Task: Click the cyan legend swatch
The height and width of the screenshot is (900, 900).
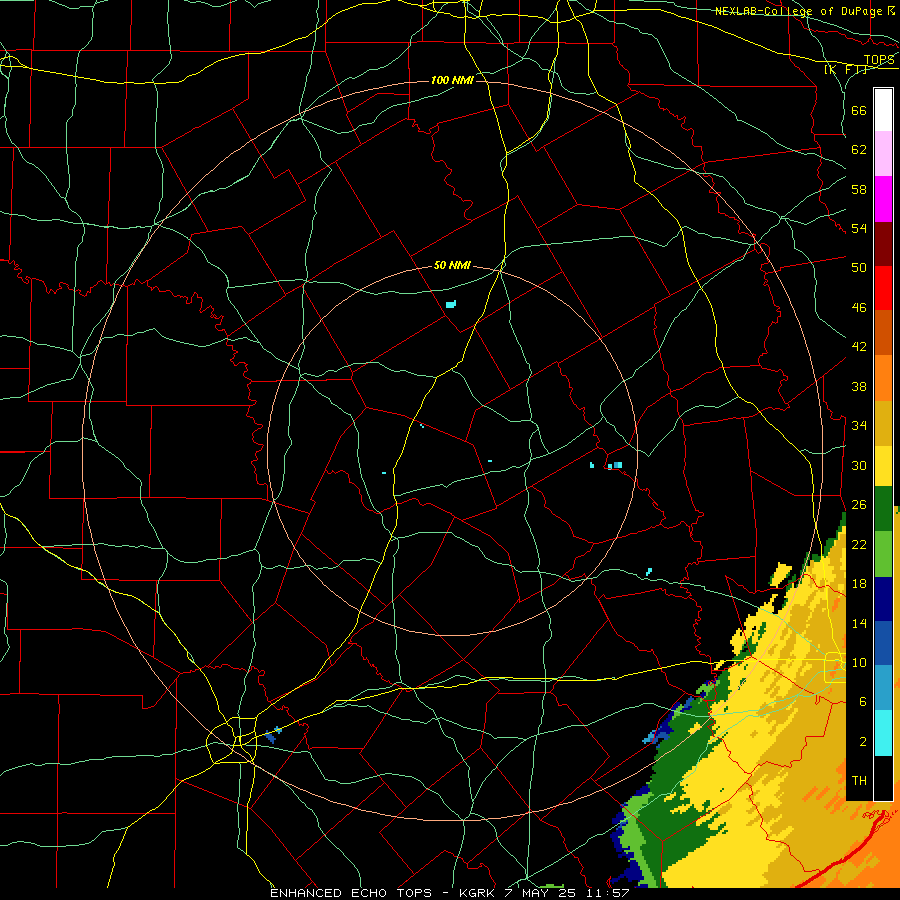Action: [883, 733]
